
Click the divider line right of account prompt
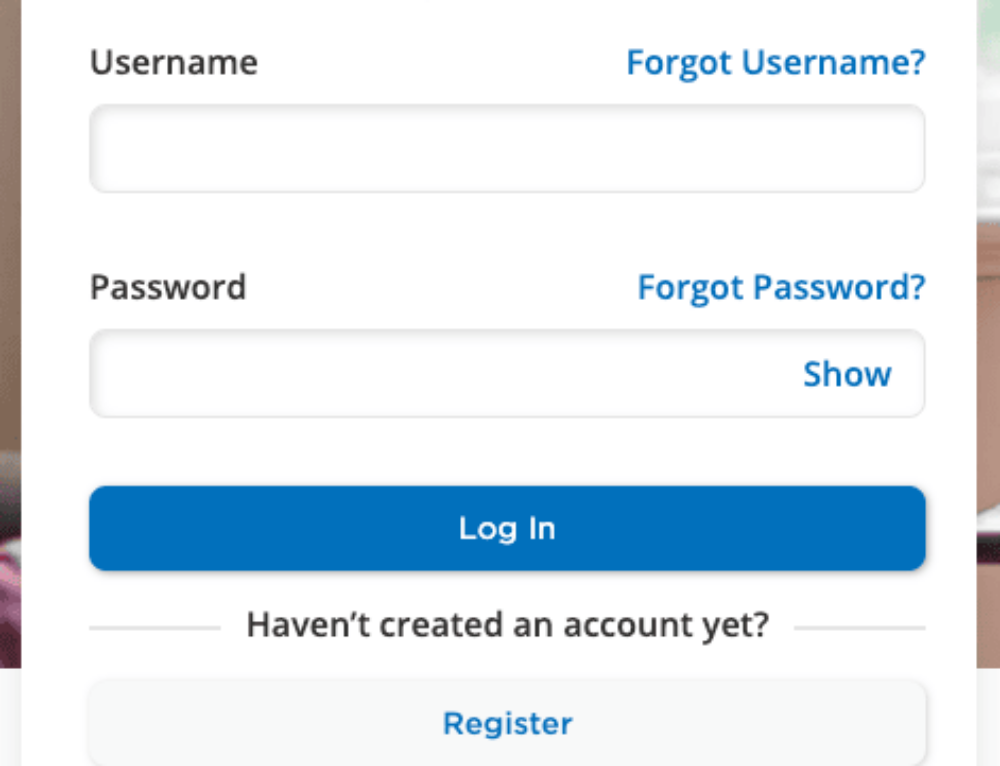(860, 628)
